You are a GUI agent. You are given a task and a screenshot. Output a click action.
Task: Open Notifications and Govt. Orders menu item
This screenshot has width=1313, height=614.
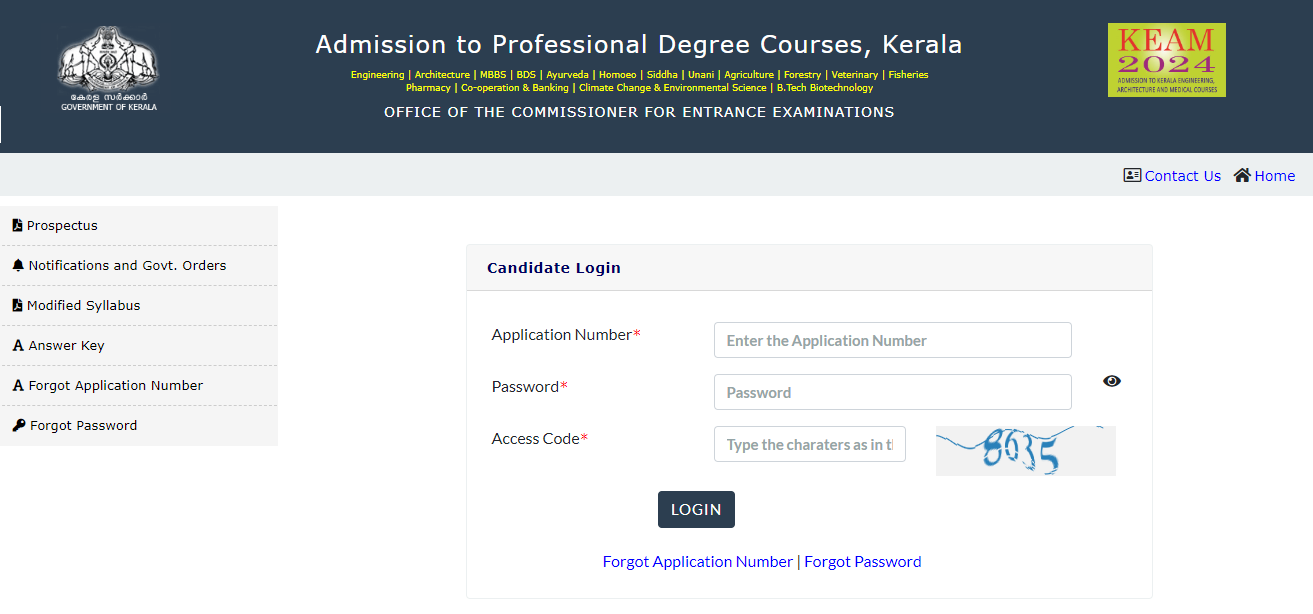tap(139, 265)
